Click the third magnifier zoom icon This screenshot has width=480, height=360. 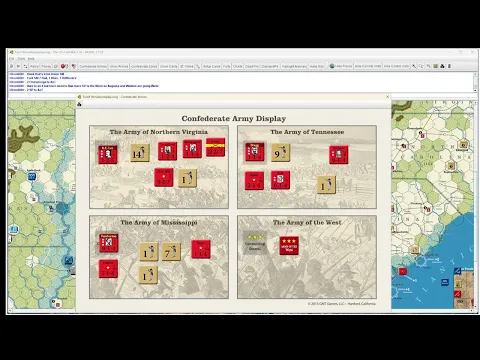click(429, 66)
